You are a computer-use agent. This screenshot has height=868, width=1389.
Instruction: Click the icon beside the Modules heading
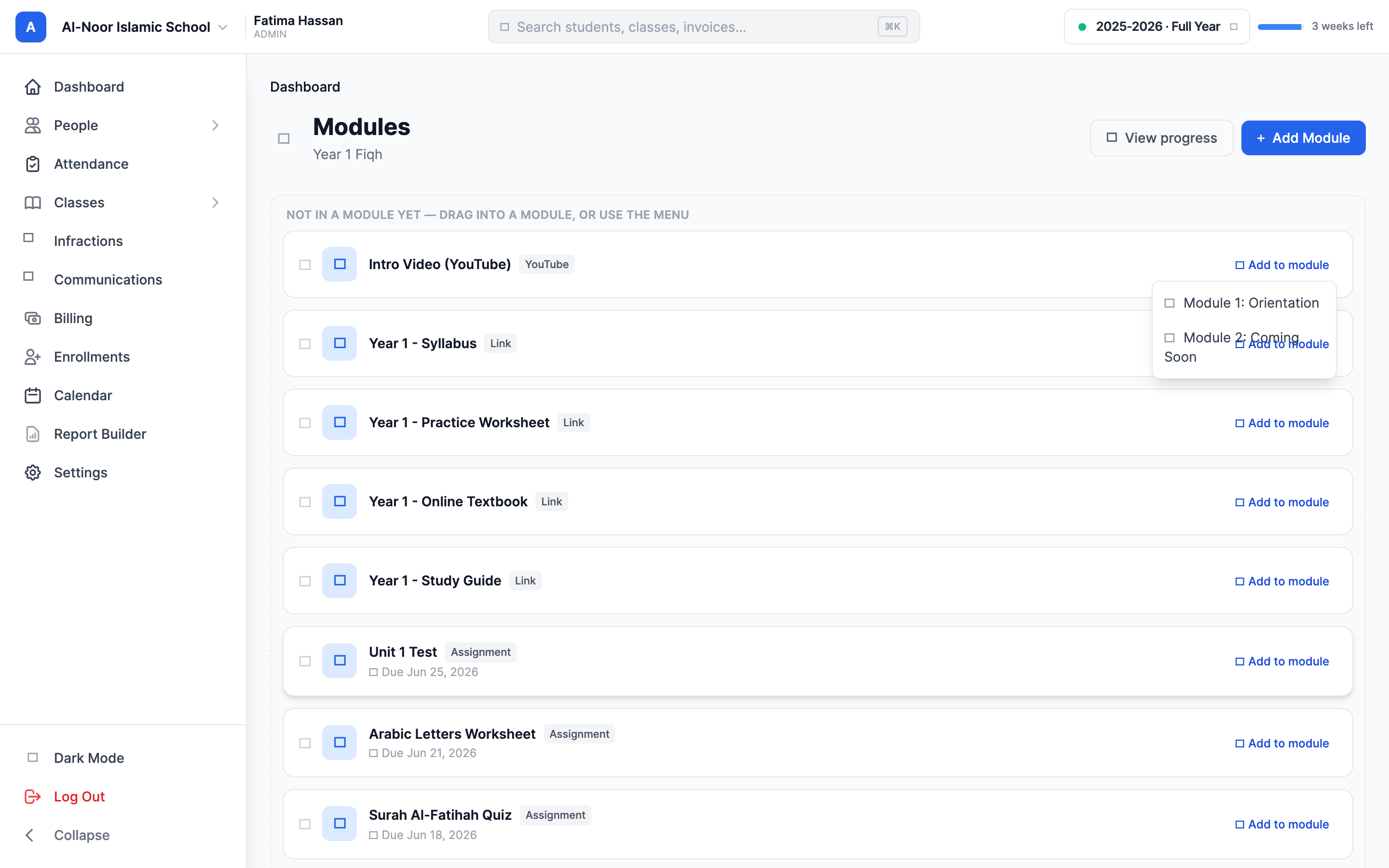[x=284, y=138]
